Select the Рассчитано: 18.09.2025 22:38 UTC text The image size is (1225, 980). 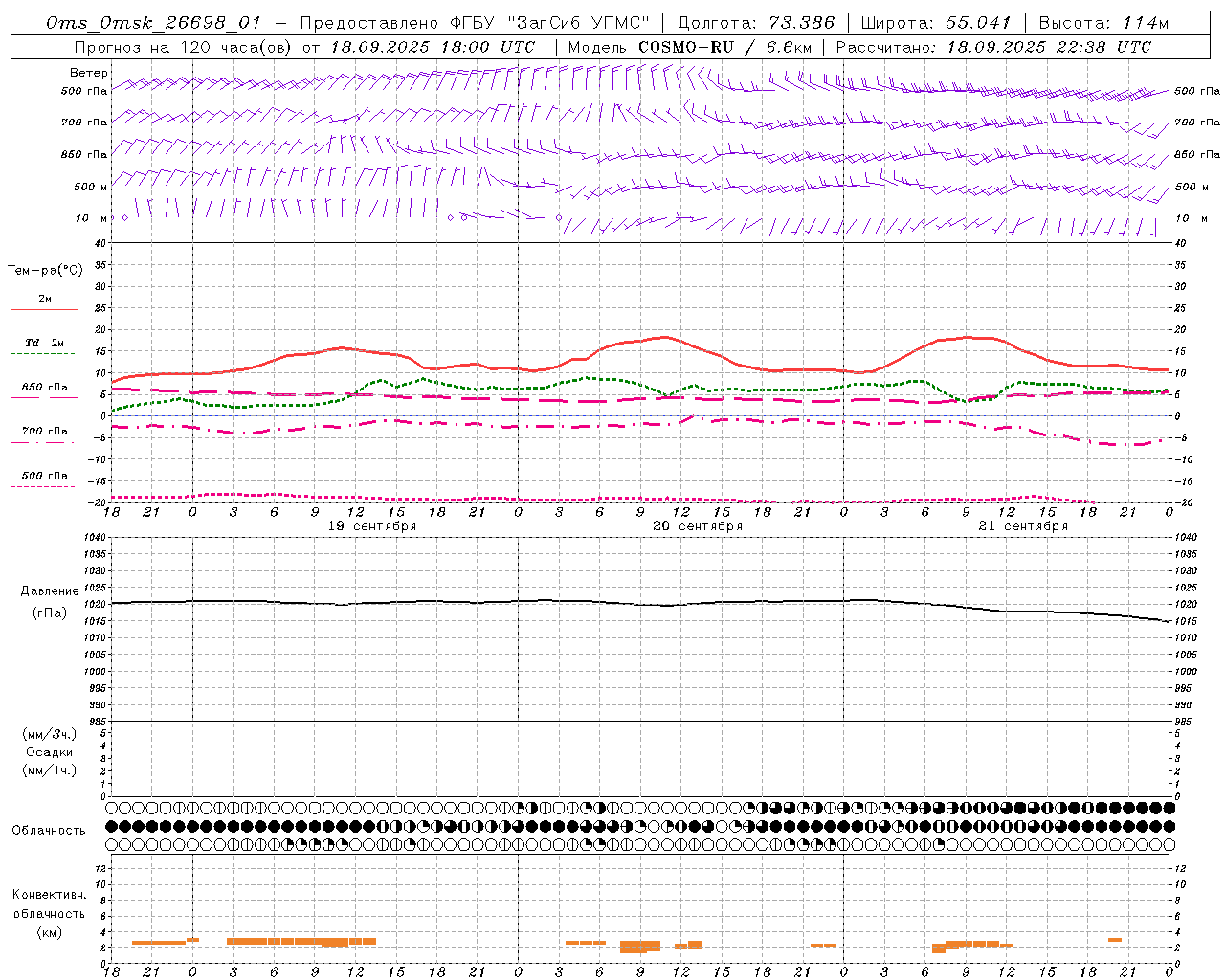click(x=993, y=47)
